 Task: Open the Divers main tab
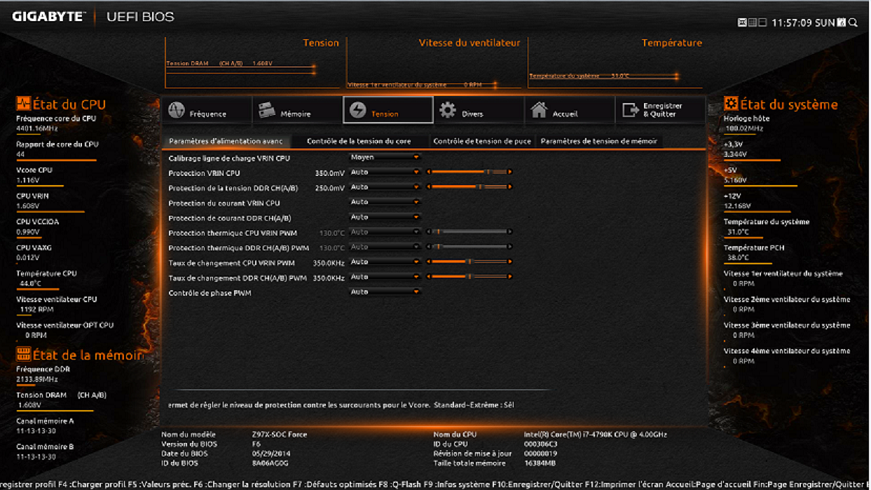(x=478, y=110)
